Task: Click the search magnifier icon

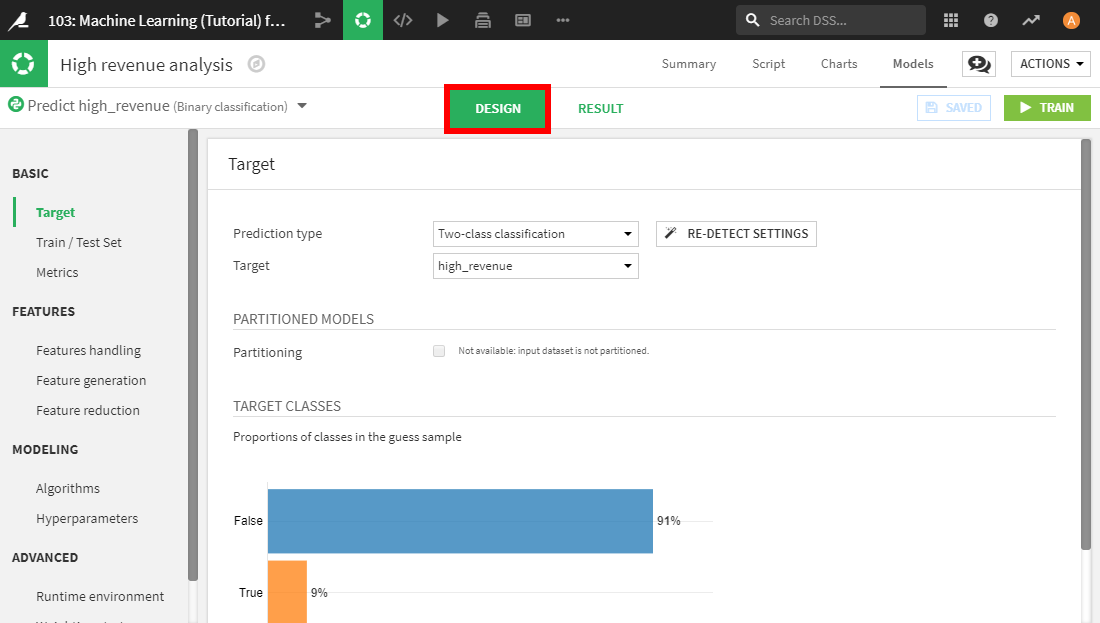Action: click(753, 20)
